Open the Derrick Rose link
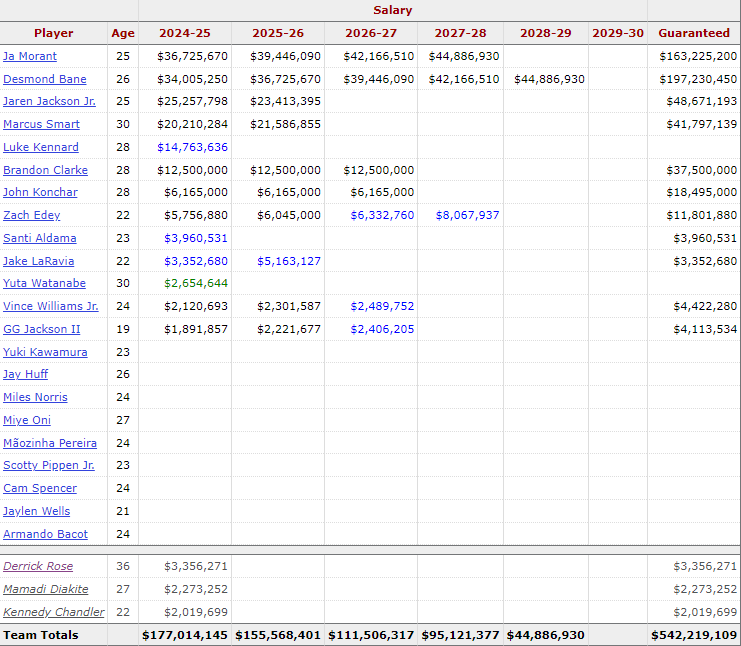This screenshot has width=741, height=646. (x=38, y=566)
